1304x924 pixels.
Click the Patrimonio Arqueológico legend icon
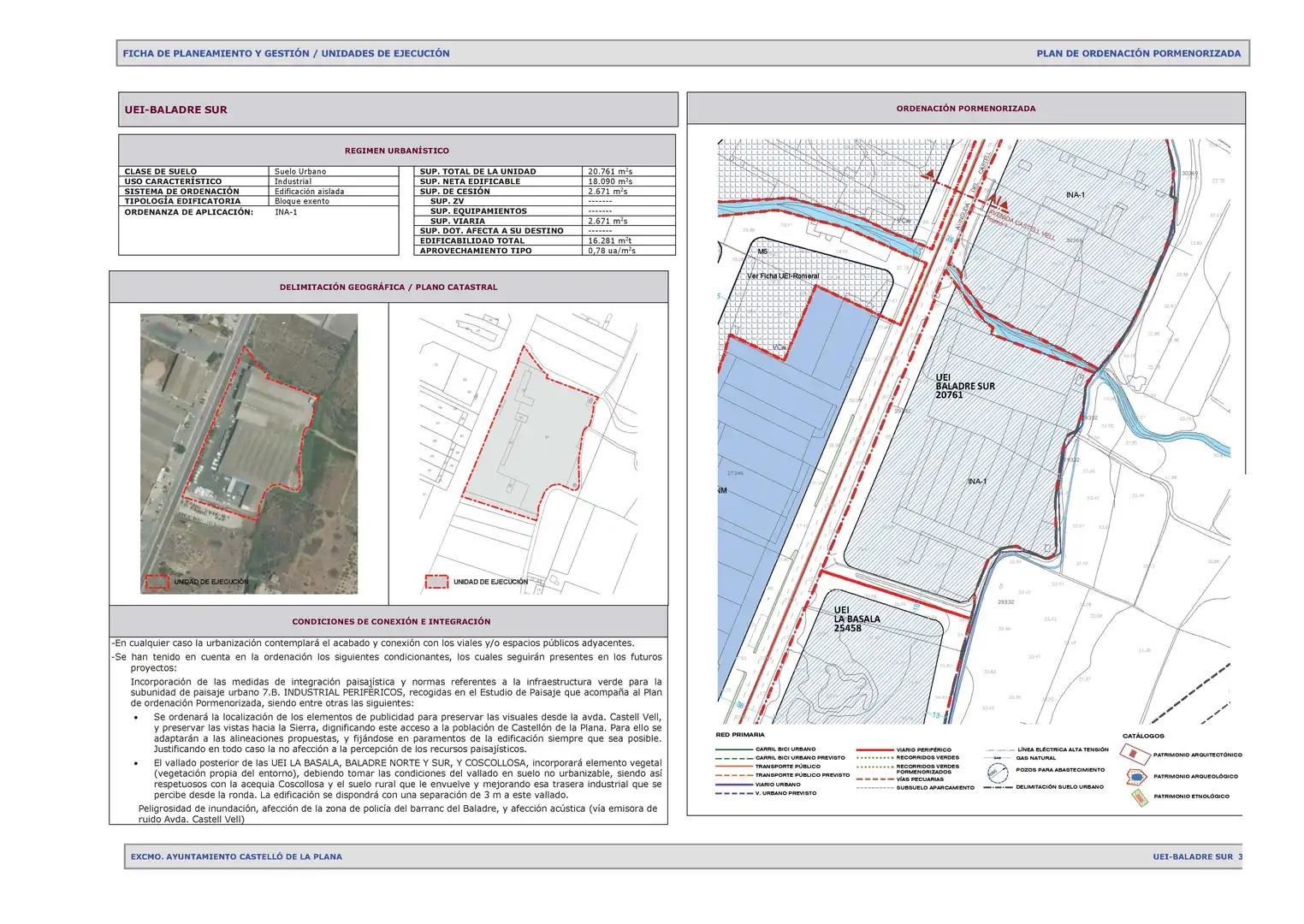pos(1136,777)
